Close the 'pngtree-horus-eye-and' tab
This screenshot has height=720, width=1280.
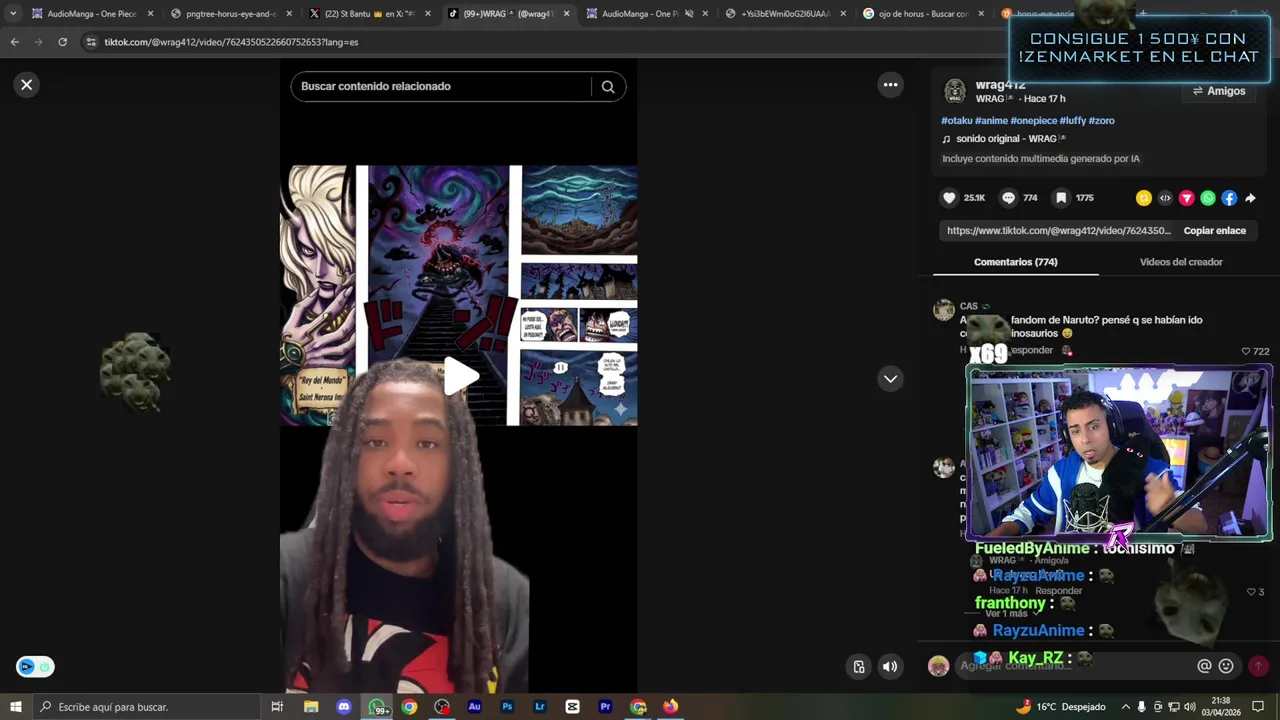(x=289, y=14)
